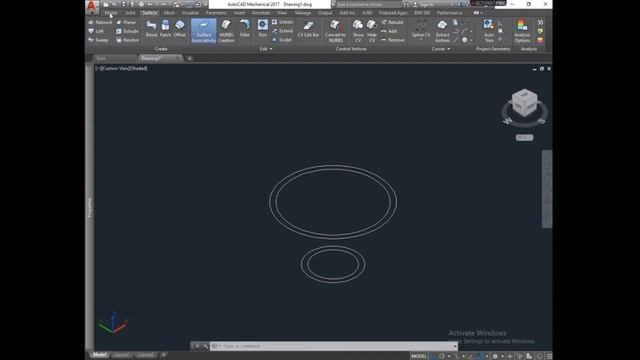The height and width of the screenshot is (360, 640).
Task: Open the Solid ribbon tab
Action: 130,13
